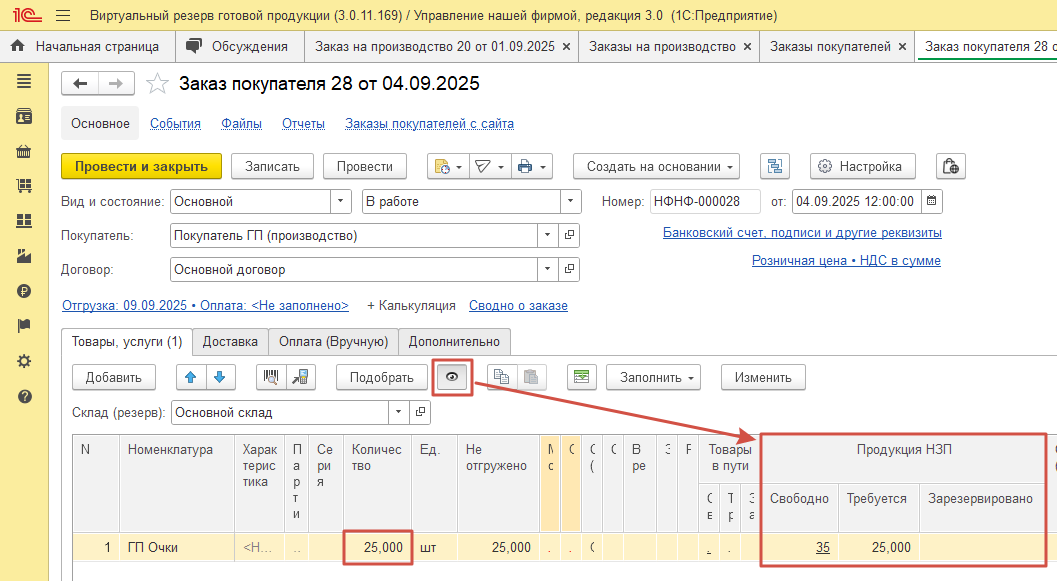1057x581 pixels.
Task: Click the move row down arrow
Action: tap(220, 377)
